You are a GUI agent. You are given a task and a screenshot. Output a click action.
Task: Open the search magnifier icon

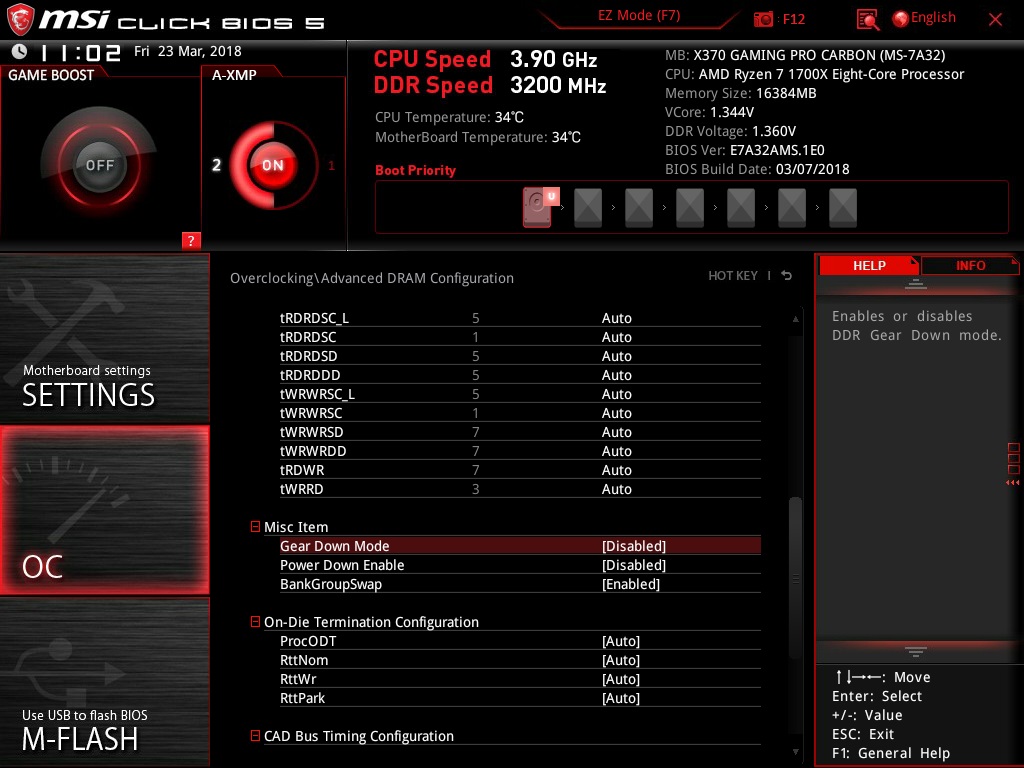point(867,20)
